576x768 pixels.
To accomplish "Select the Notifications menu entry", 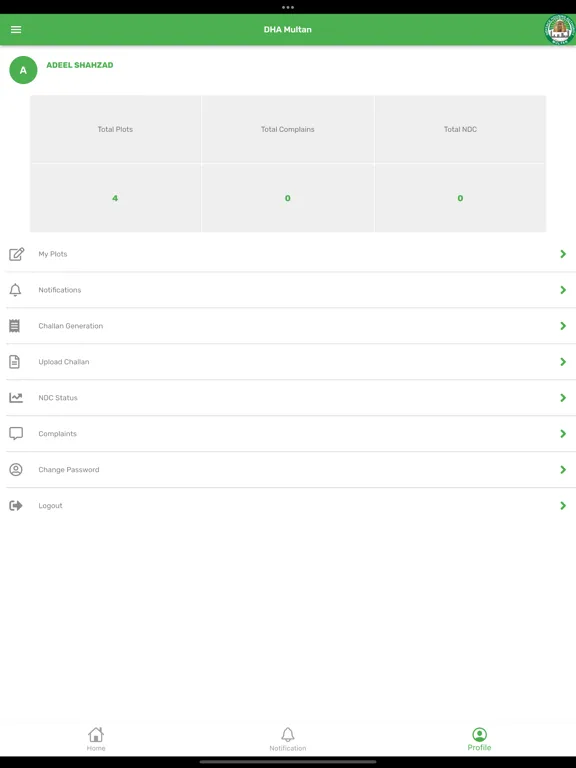I will [x=291, y=290].
